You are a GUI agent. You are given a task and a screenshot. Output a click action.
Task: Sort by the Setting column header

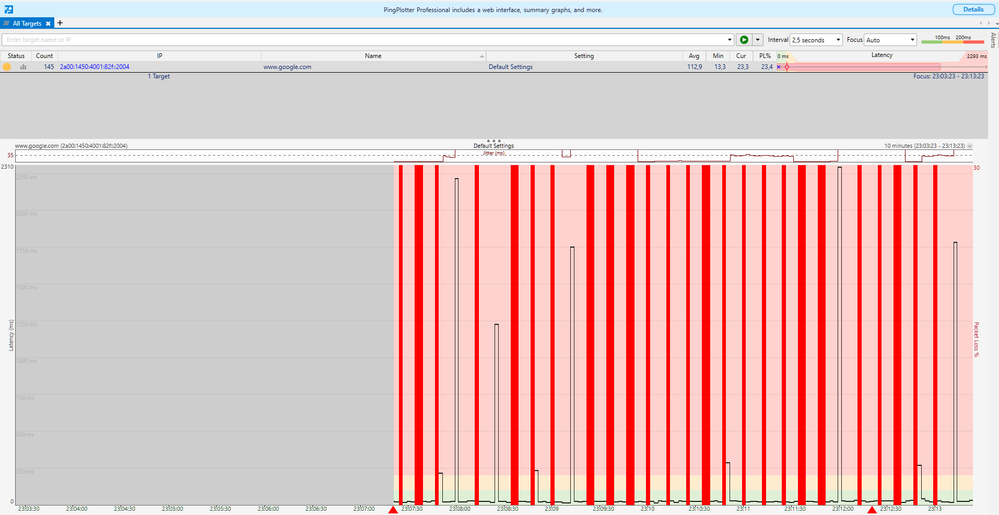584,56
